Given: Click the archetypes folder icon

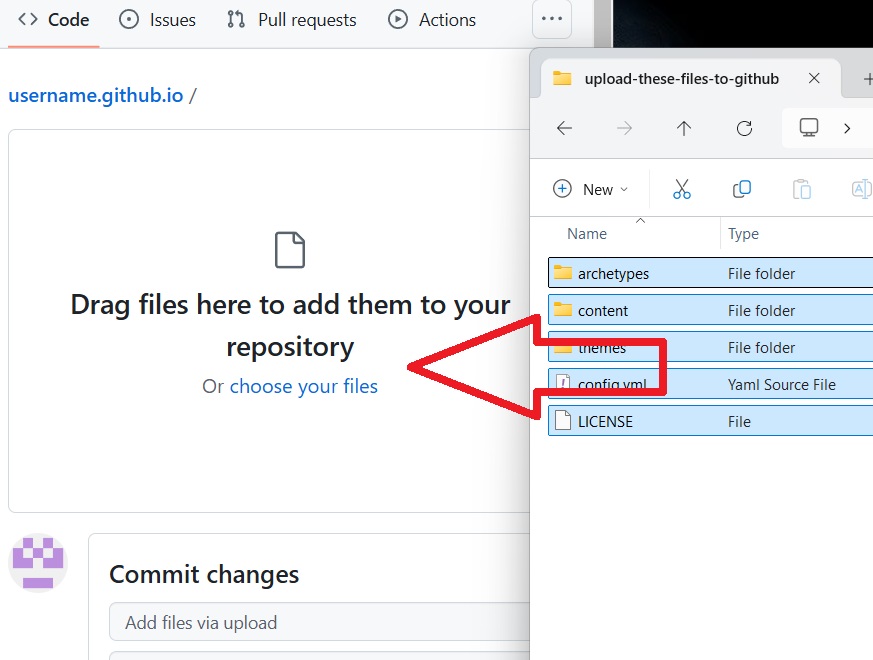Looking at the screenshot, I should coord(563,272).
